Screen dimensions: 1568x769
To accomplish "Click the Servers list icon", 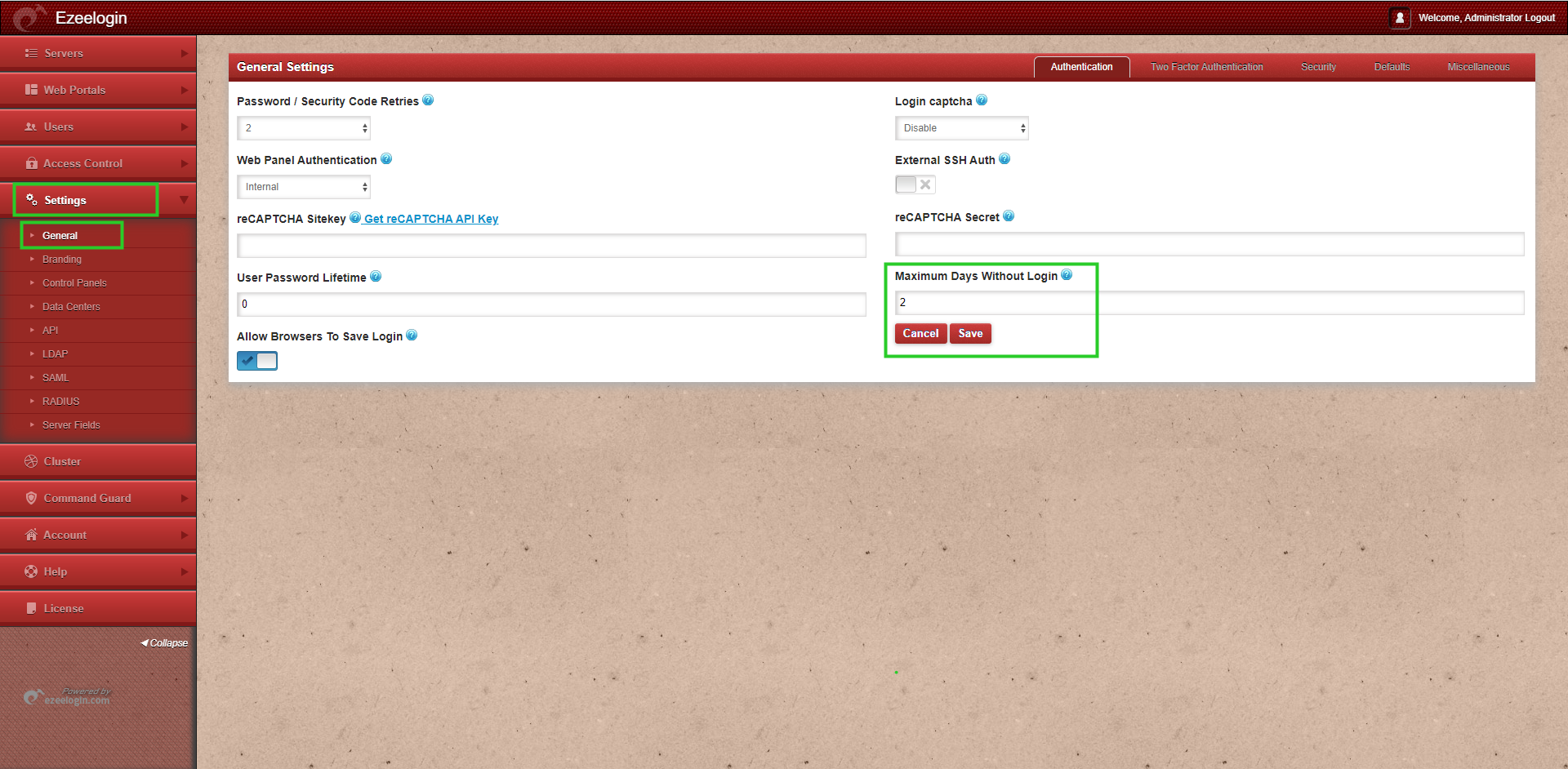I will (x=31, y=53).
